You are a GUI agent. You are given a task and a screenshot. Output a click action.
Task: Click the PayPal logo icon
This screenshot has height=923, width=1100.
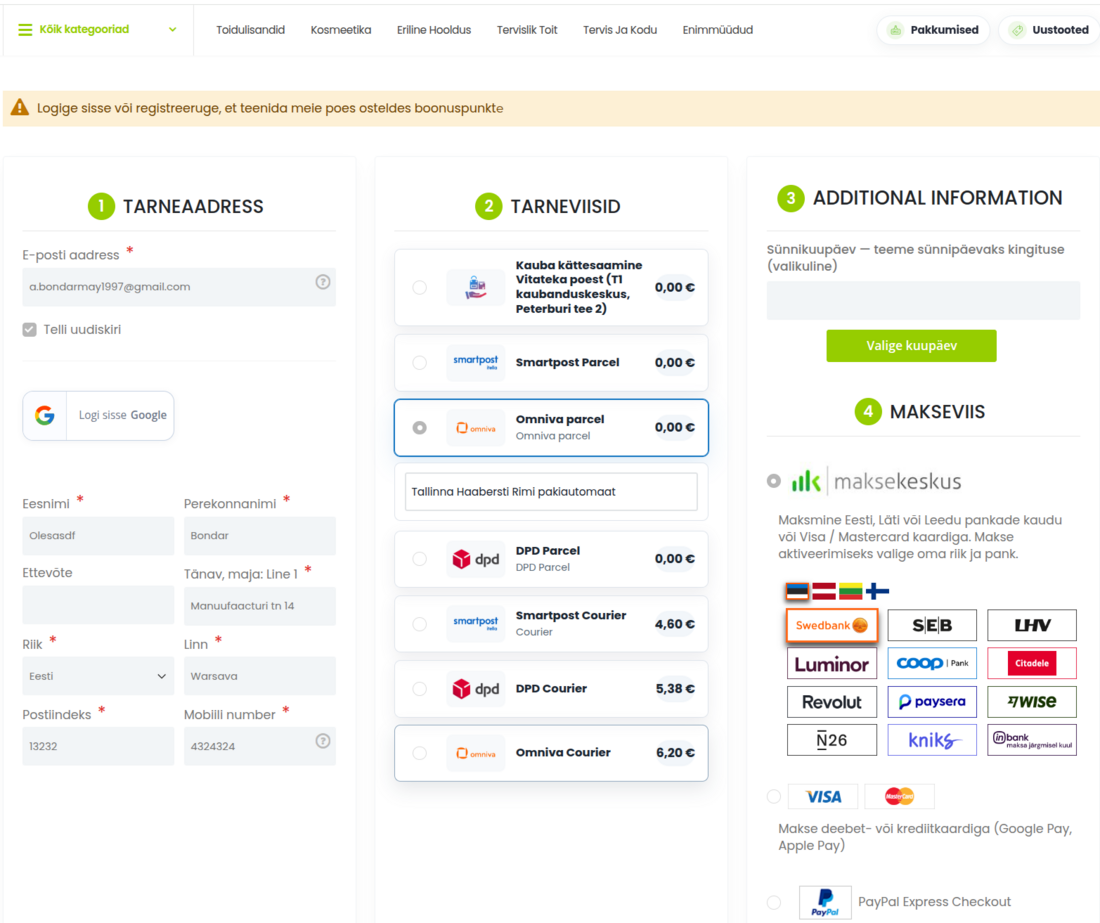pos(825,903)
